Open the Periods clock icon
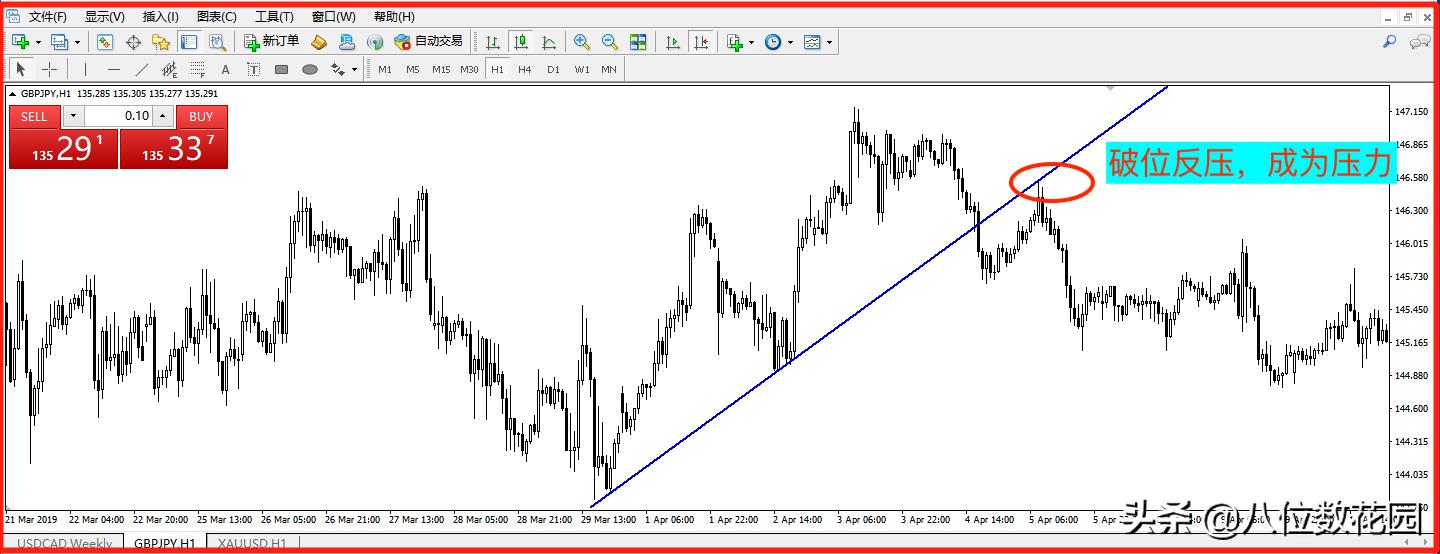Viewport: 1440px width, 554px height. pyautogui.click(x=773, y=42)
